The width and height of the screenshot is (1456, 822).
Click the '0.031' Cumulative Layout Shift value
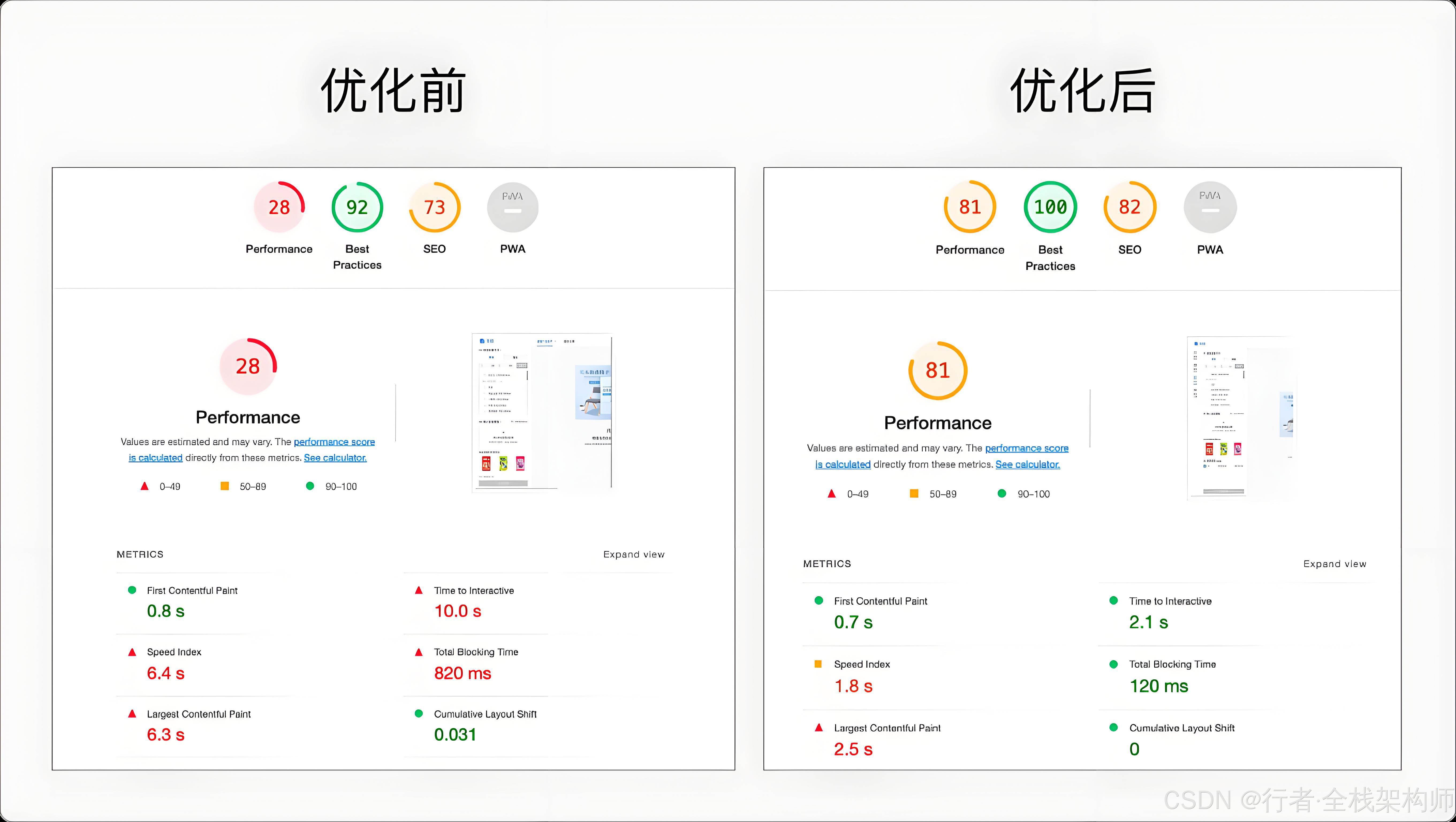click(x=455, y=735)
